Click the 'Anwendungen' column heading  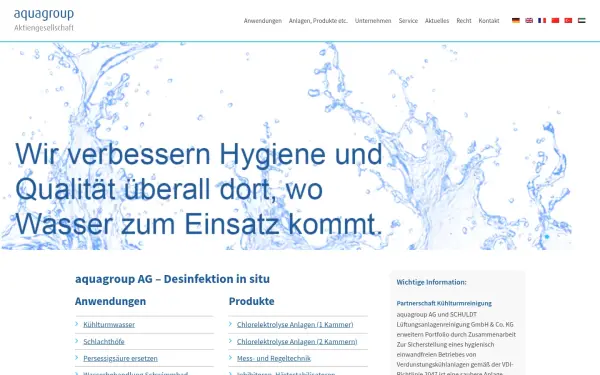111,301
